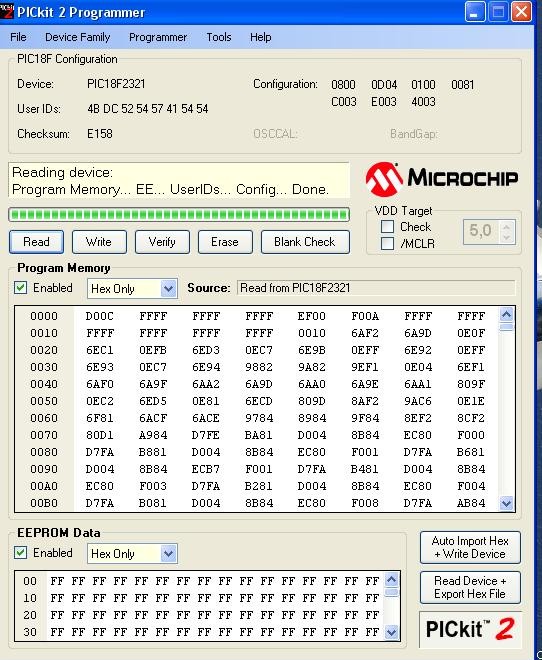The image size is (542, 660).
Task: Decrease VDD voltage with down arrow
Action: (x=506, y=237)
